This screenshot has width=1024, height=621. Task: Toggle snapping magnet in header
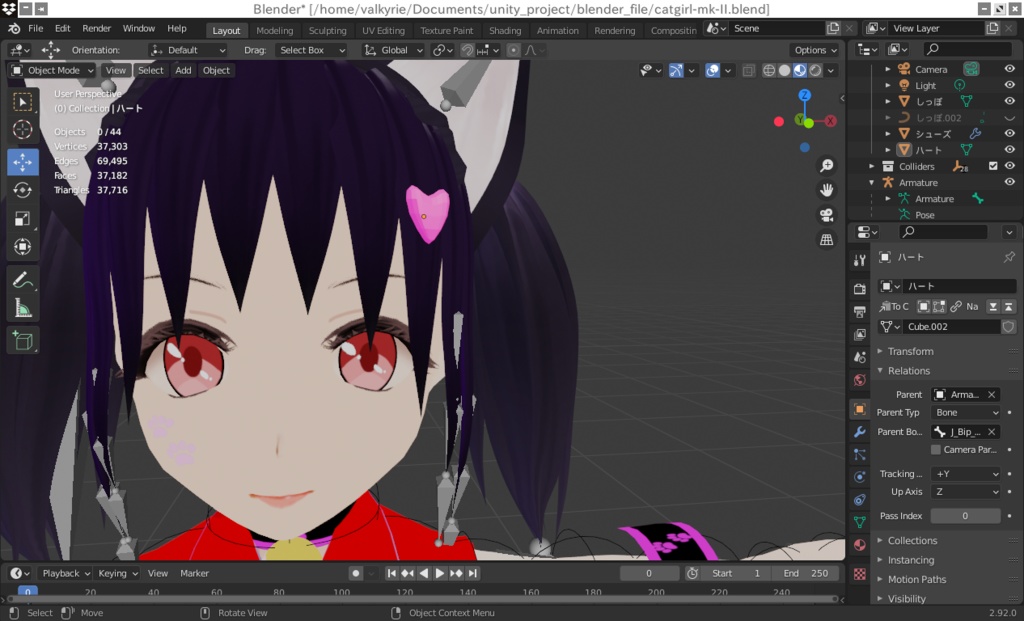pyautogui.click(x=468, y=50)
